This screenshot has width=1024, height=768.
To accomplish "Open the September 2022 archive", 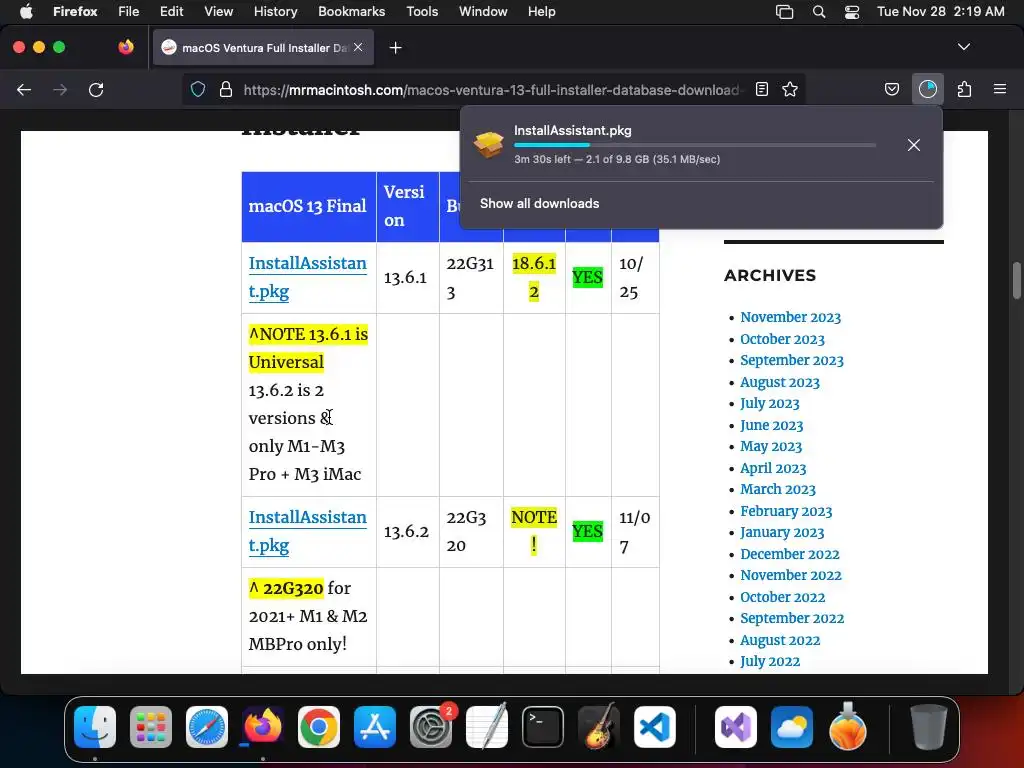I will click(x=792, y=618).
